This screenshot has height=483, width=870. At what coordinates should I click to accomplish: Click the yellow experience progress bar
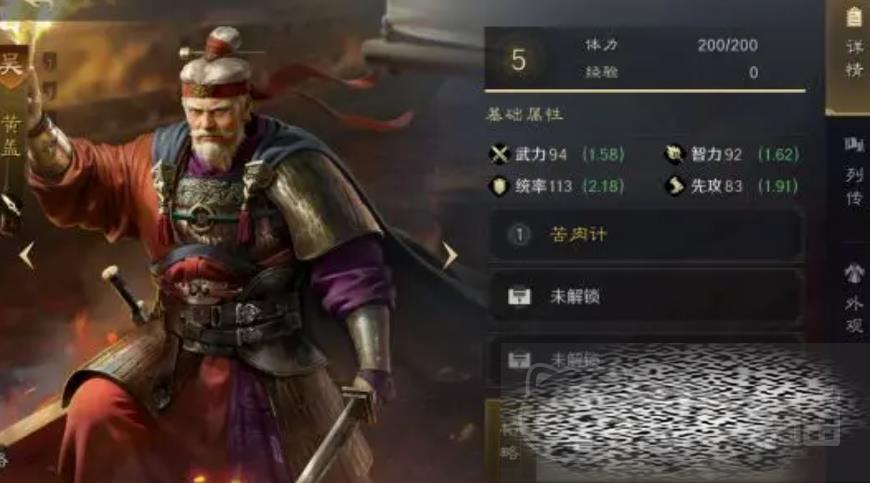[x=645, y=90]
